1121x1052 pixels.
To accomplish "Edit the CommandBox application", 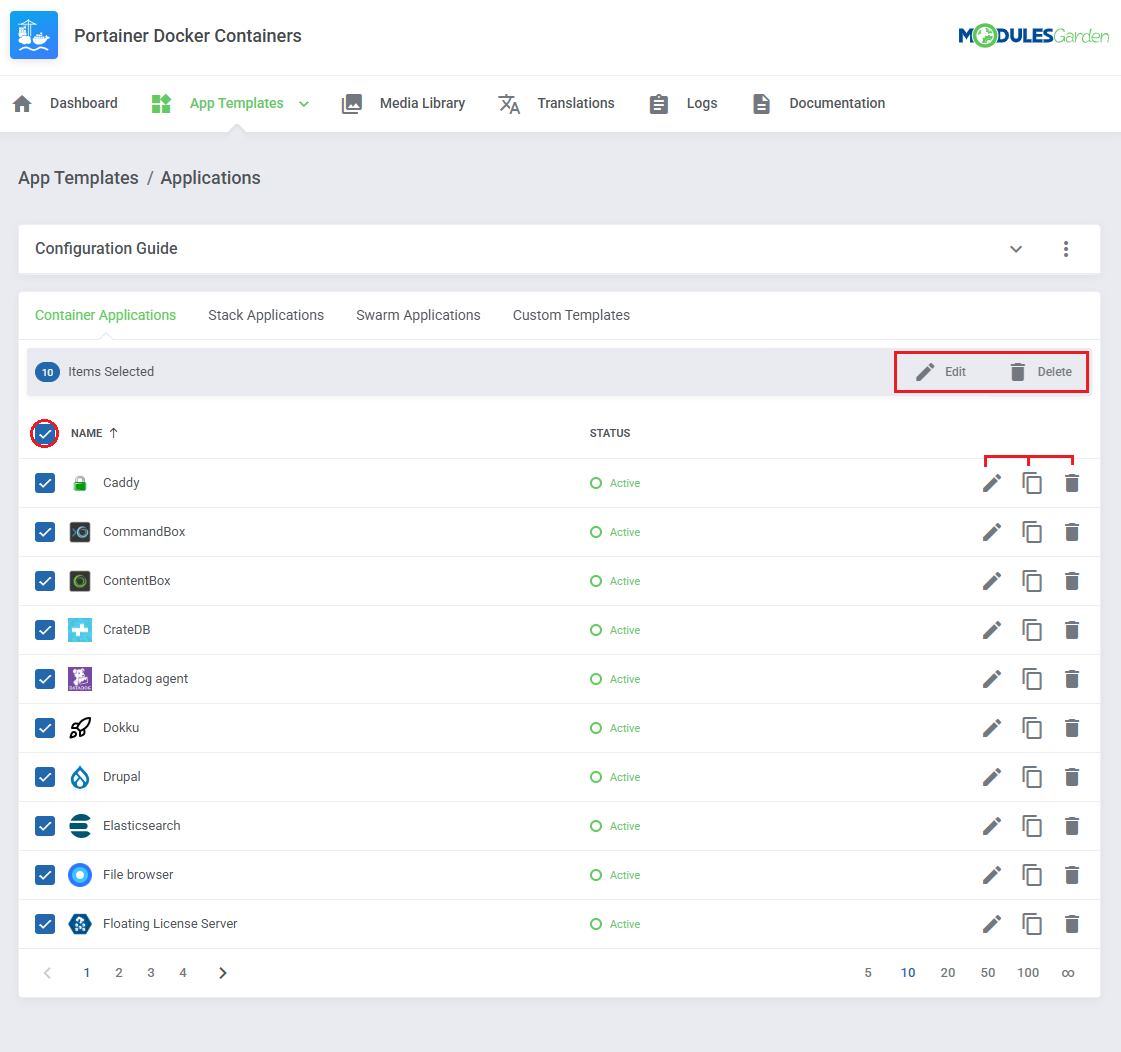I will (992, 532).
